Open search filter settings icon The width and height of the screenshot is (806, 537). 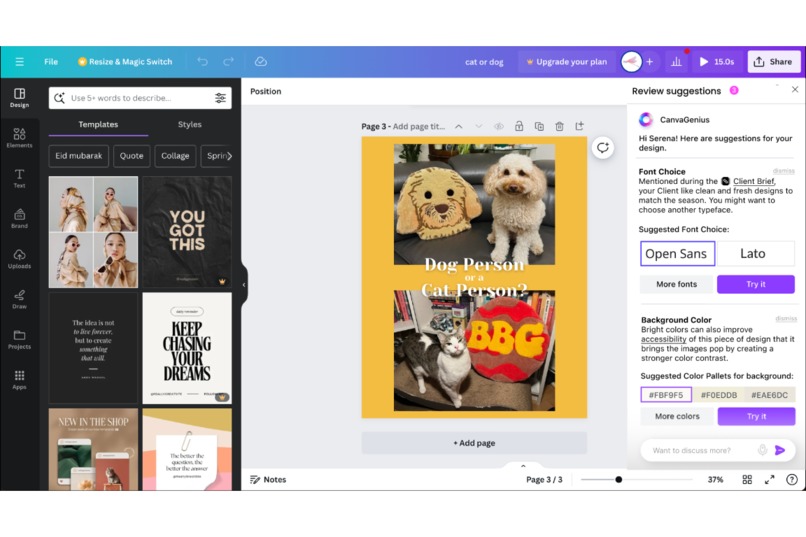(x=221, y=98)
